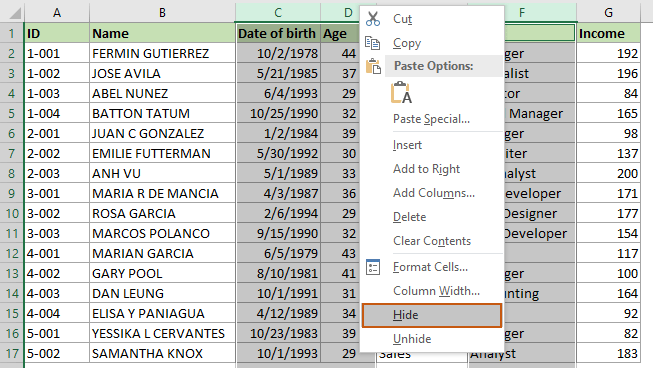Click cell DAN LEUNG
Viewport: 653px width, 368px height.
162,293
